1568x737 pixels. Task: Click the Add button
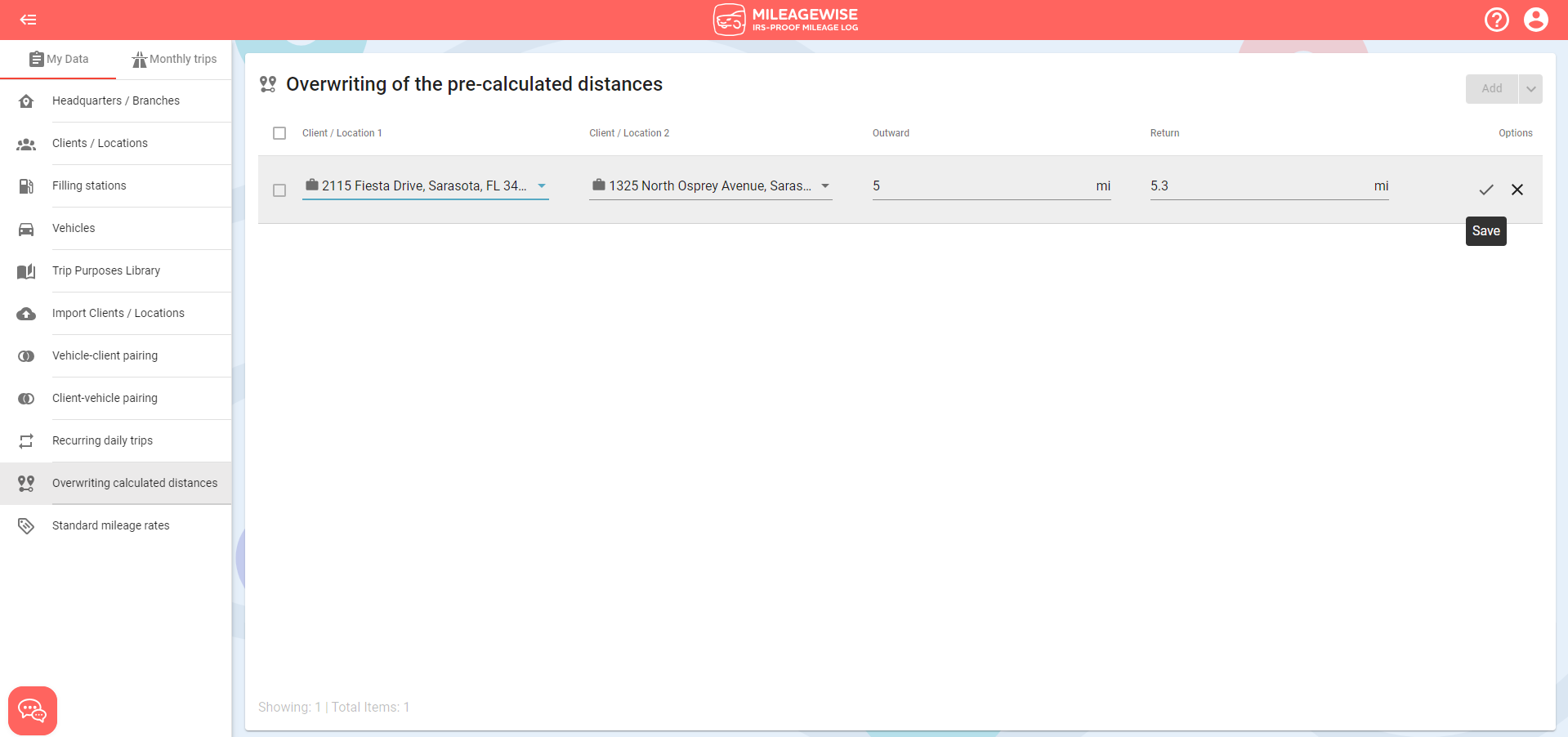(1491, 89)
